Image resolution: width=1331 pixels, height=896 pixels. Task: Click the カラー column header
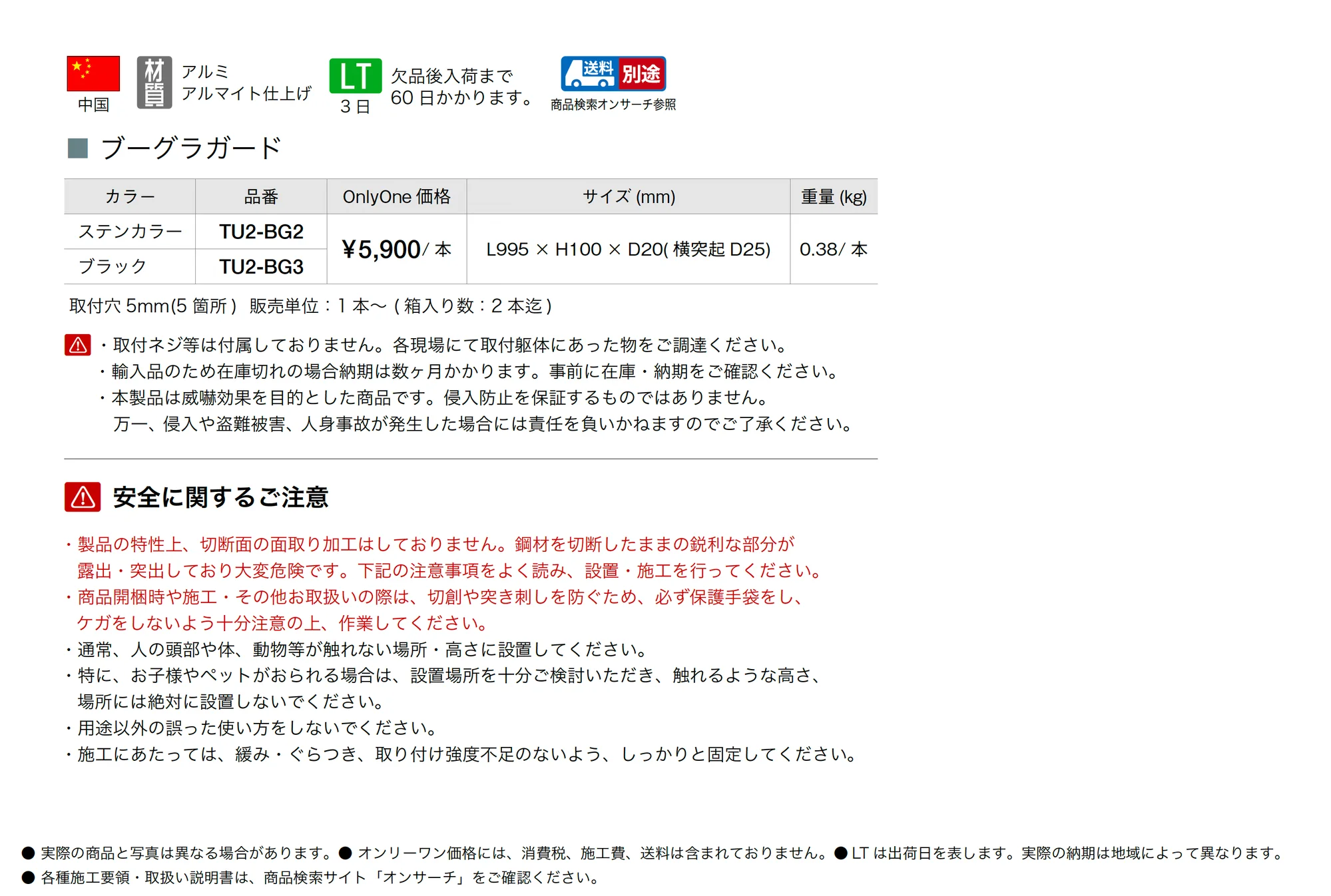[130, 196]
